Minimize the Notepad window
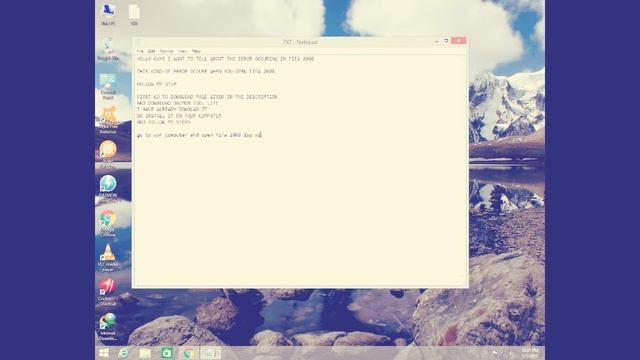Screen dimensions: 640x360 click(437, 41)
